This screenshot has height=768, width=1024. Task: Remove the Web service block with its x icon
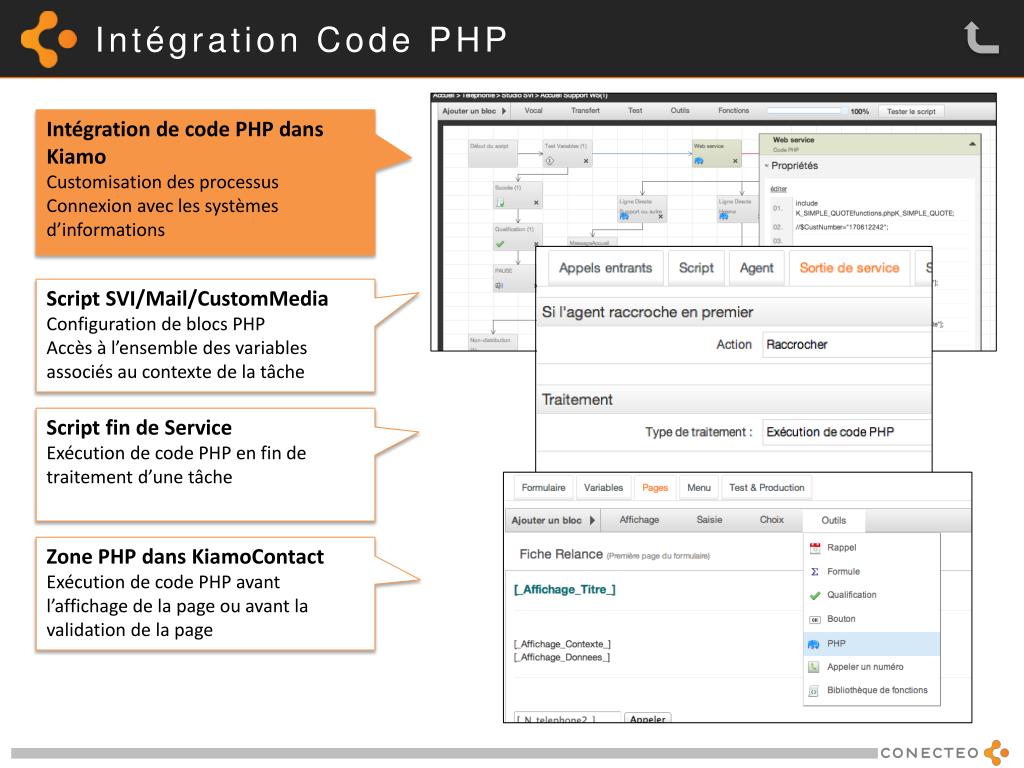(735, 161)
